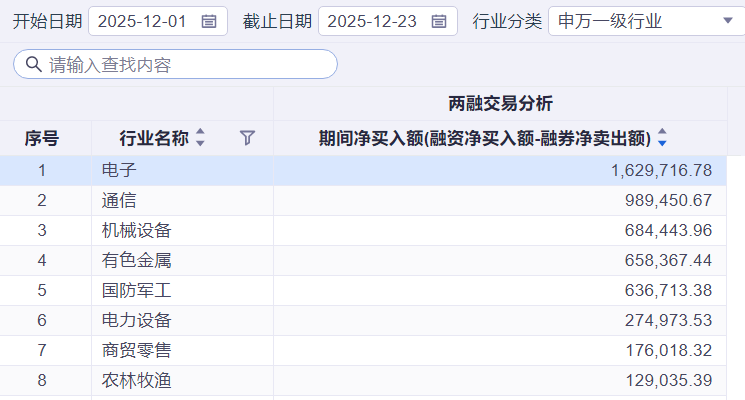
Task: Expand the 申万一级行业 classification dropdown
Action: coord(727,21)
